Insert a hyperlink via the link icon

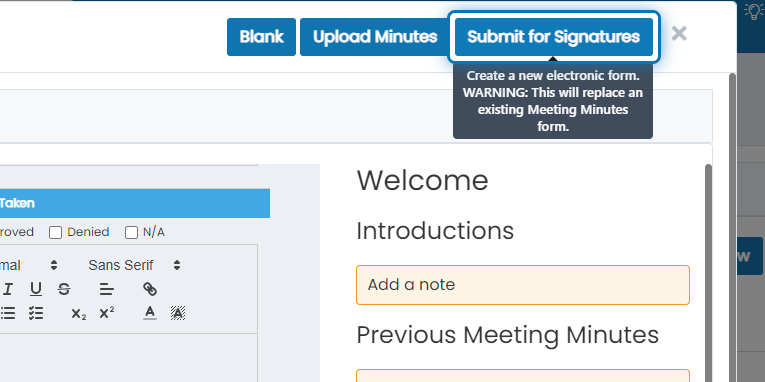pos(150,289)
